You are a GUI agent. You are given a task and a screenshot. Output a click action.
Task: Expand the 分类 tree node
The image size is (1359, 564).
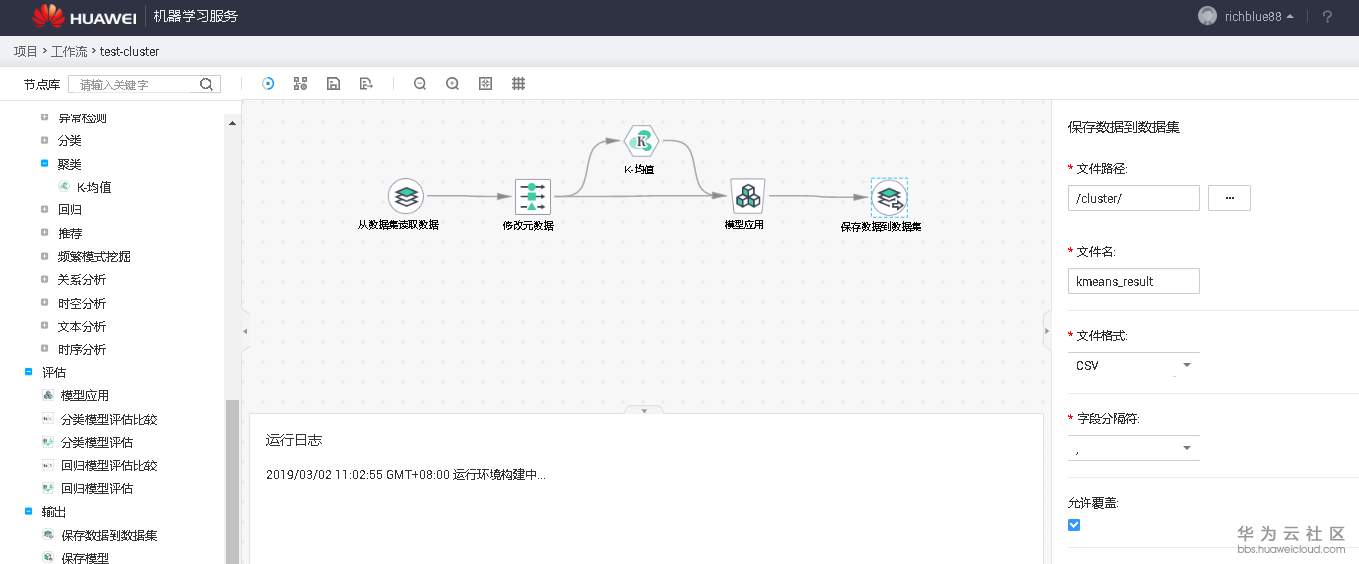[x=44, y=140]
